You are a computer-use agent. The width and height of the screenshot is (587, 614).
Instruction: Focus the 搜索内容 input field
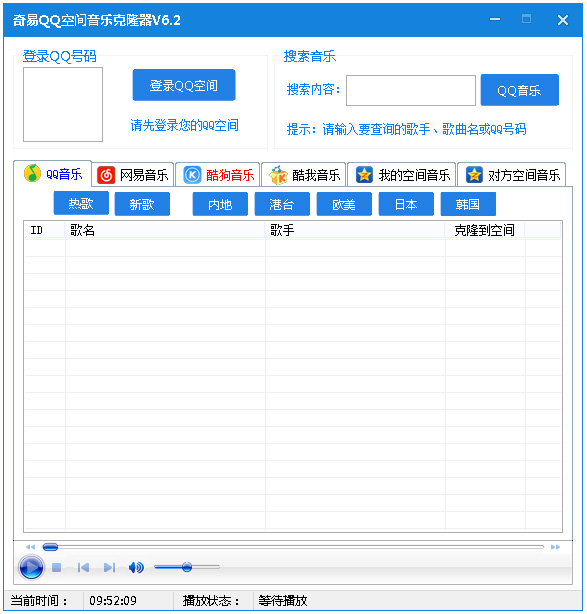[x=411, y=90]
